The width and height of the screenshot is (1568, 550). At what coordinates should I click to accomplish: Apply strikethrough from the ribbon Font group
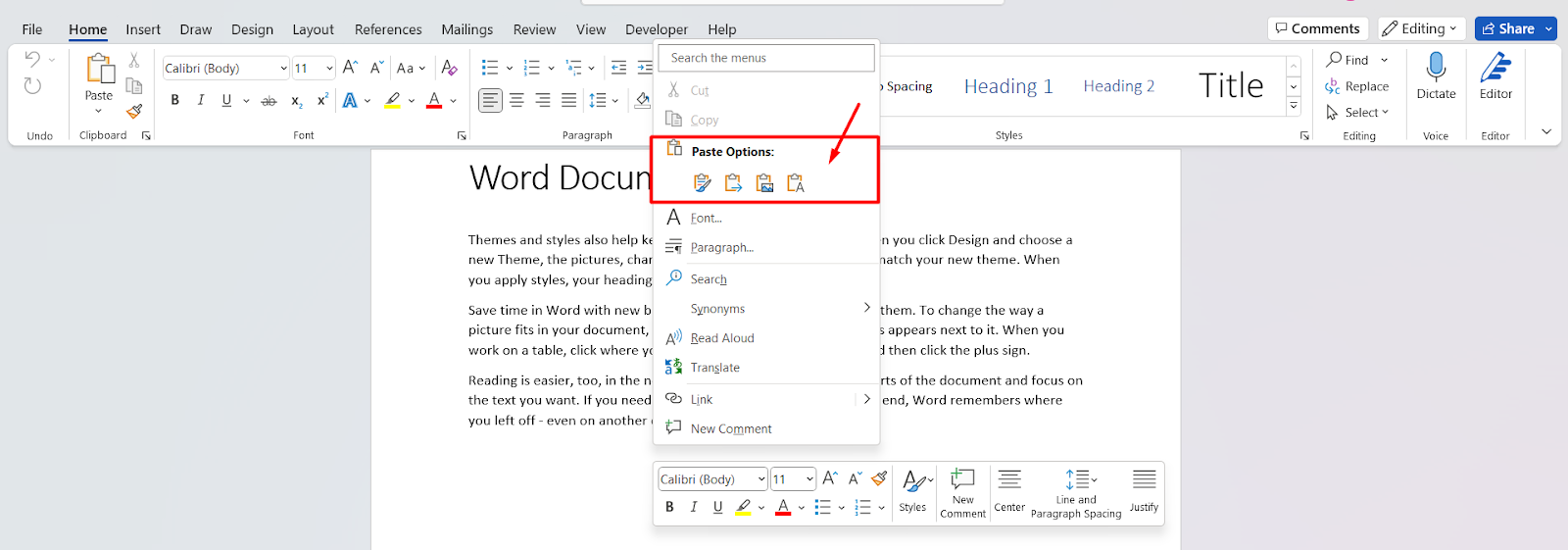coord(269,100)
